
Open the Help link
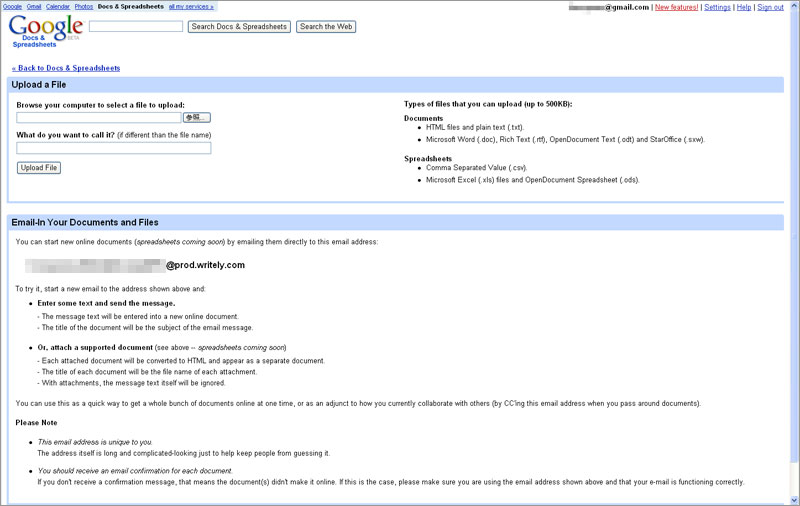(x=744, y=7)
